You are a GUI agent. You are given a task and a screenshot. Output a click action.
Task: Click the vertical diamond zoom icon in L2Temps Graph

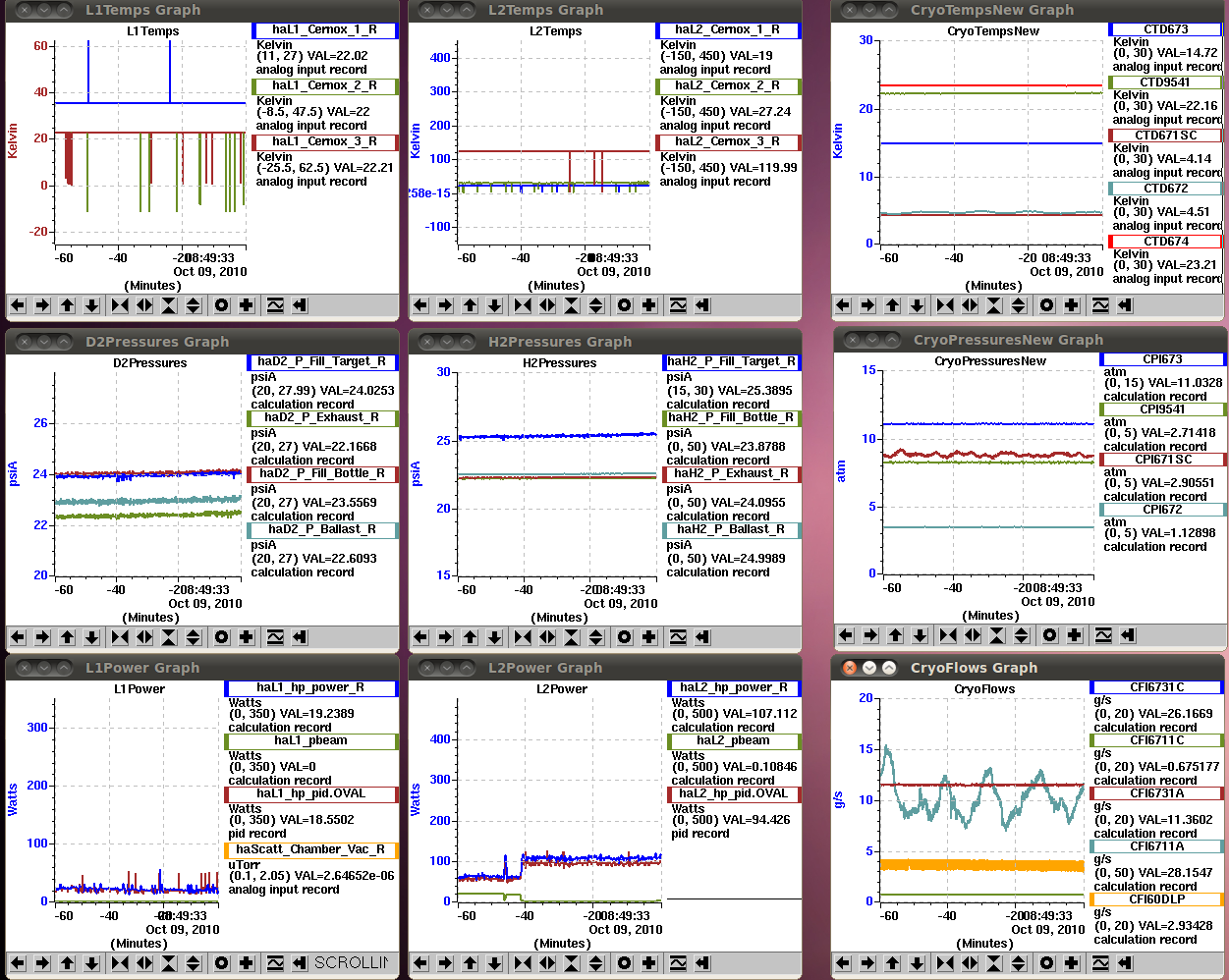tap(596, 305)
